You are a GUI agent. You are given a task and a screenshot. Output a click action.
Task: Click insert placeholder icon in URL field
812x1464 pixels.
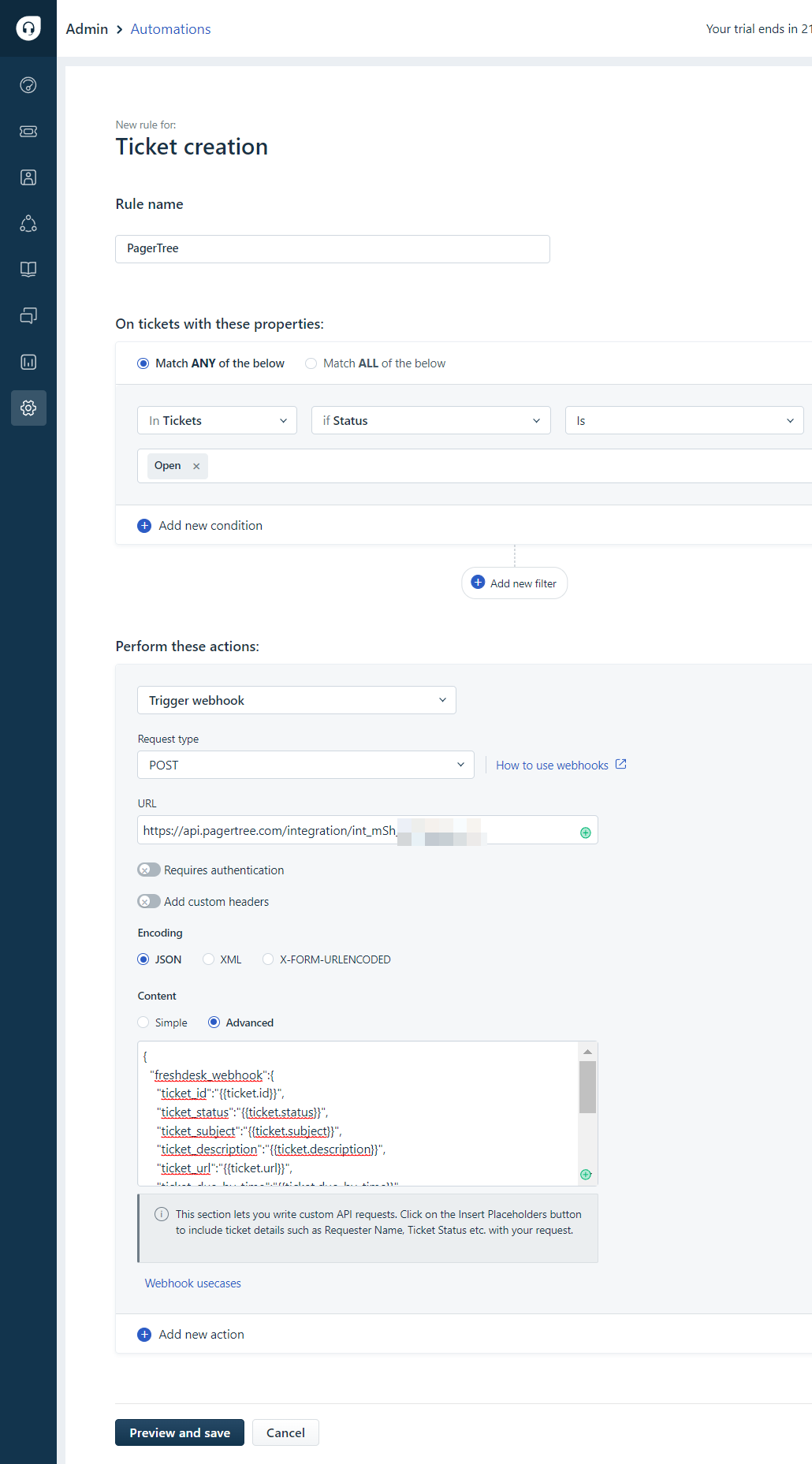585,833
